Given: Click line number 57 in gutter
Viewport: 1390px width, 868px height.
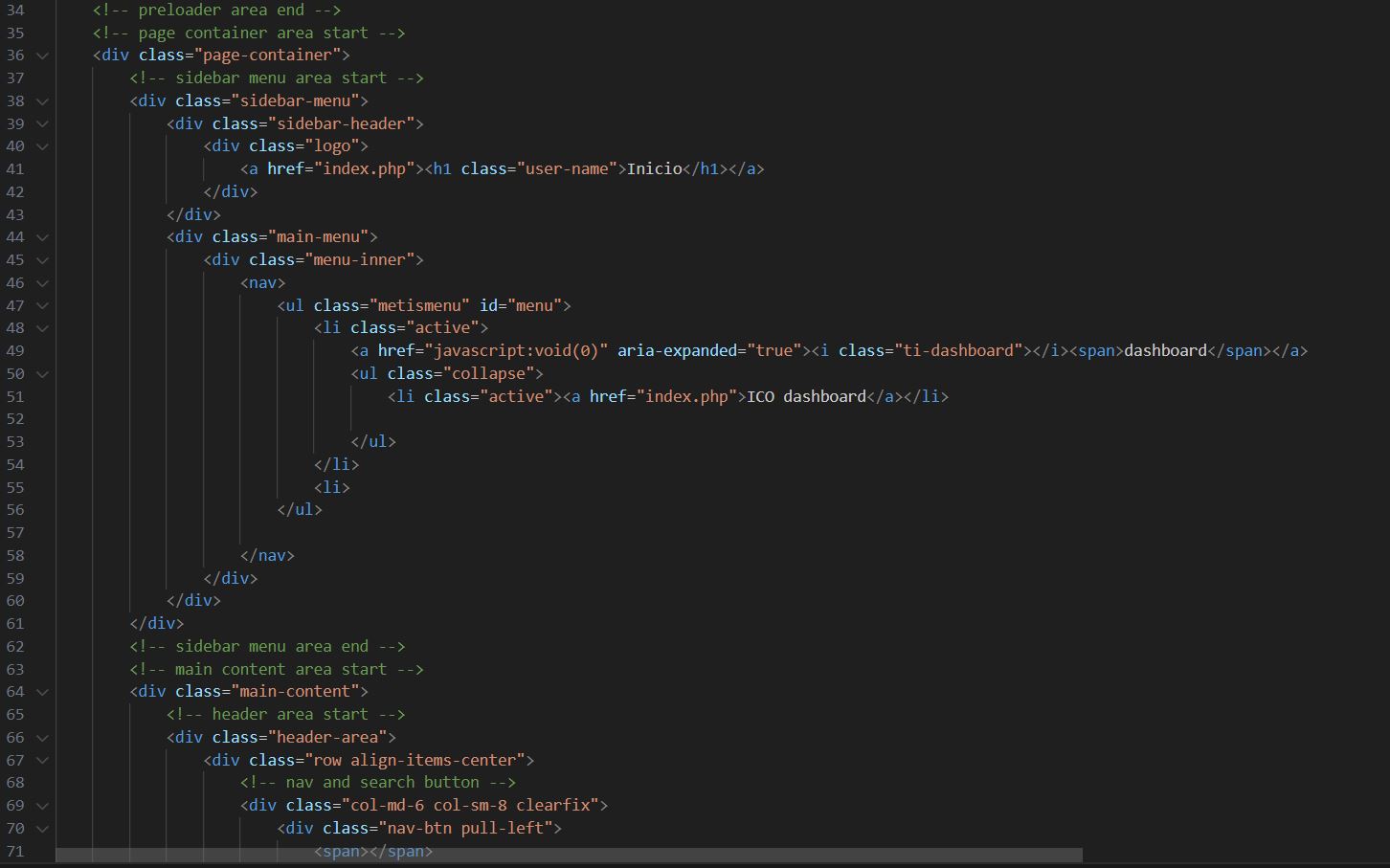Looking at the screenshot, I should (x=15, y=533).
